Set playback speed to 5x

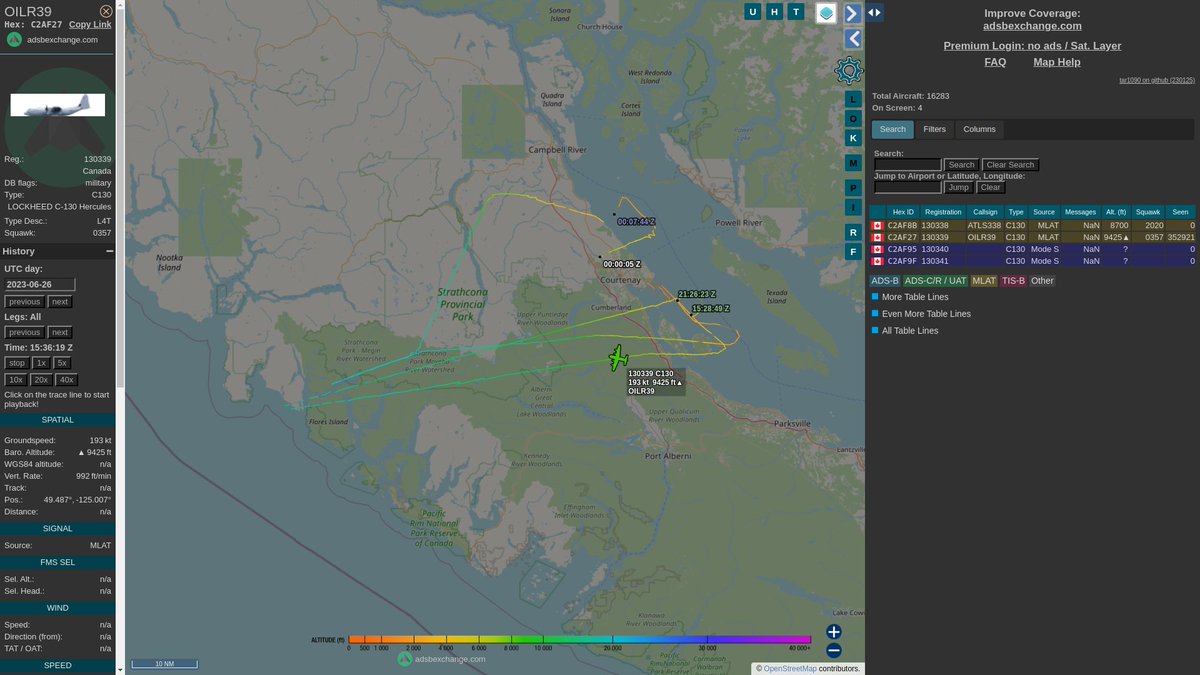coord(63,363)
